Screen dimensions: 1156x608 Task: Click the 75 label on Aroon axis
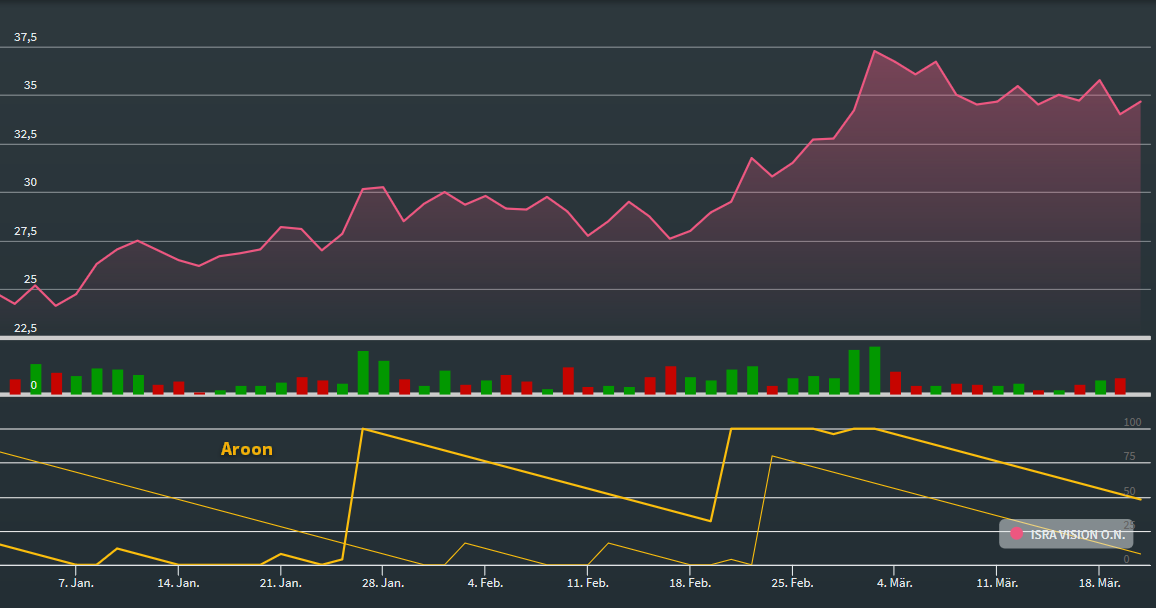[x=1129, y=457]
